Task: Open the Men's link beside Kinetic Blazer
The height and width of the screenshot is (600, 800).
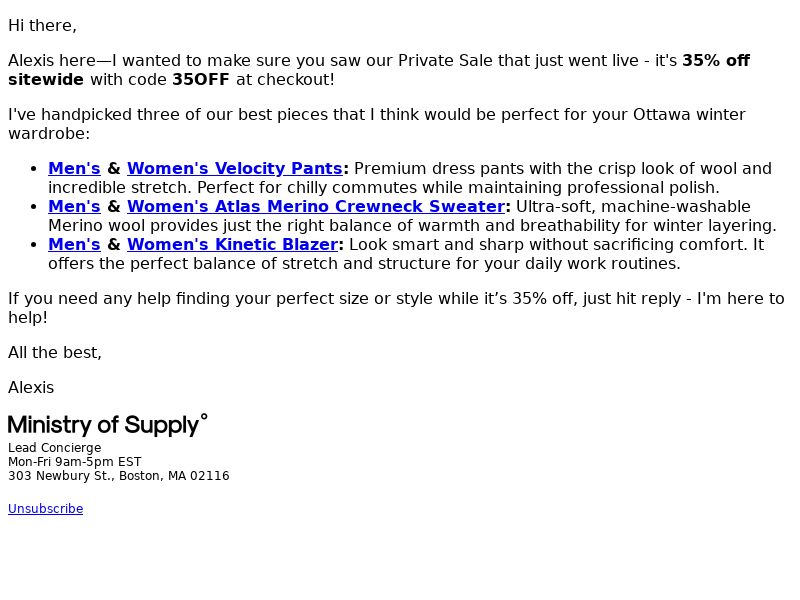Action: (x=74, y=244)
